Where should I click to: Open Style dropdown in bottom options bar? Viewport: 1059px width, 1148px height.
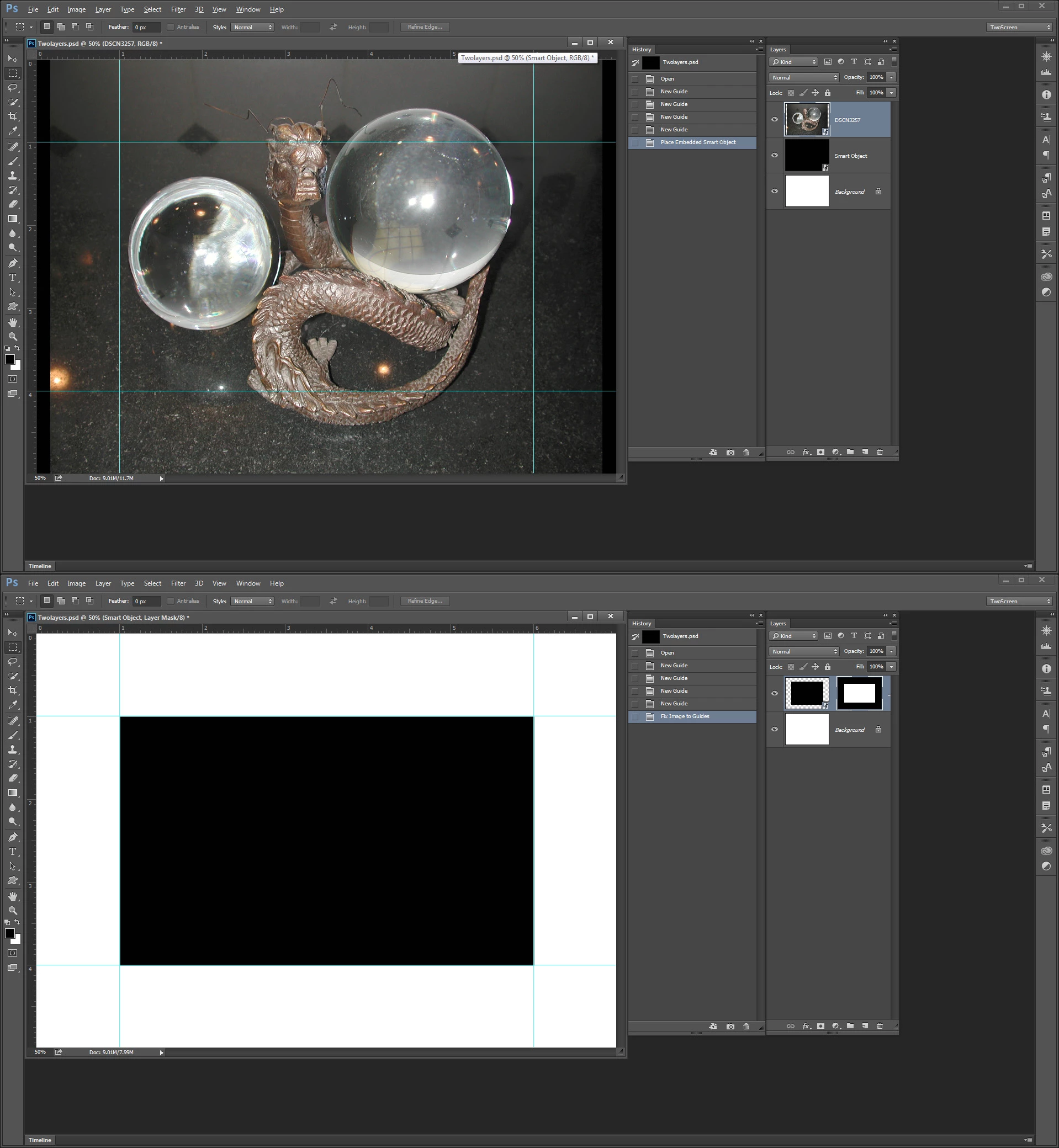pyautogui.click(x=252, y=601)
